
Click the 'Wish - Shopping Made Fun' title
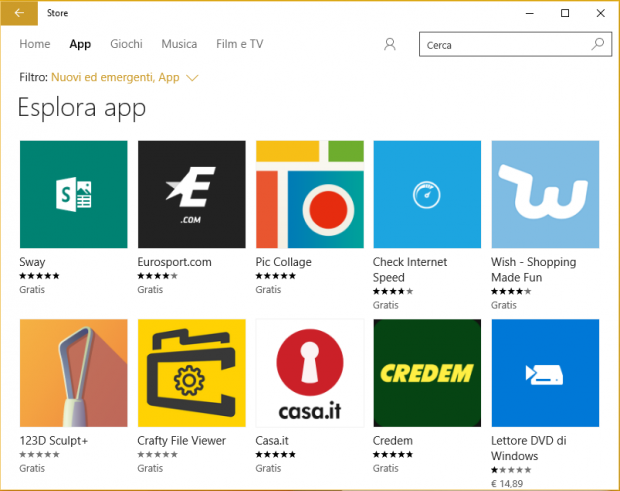tap(533, 270)
